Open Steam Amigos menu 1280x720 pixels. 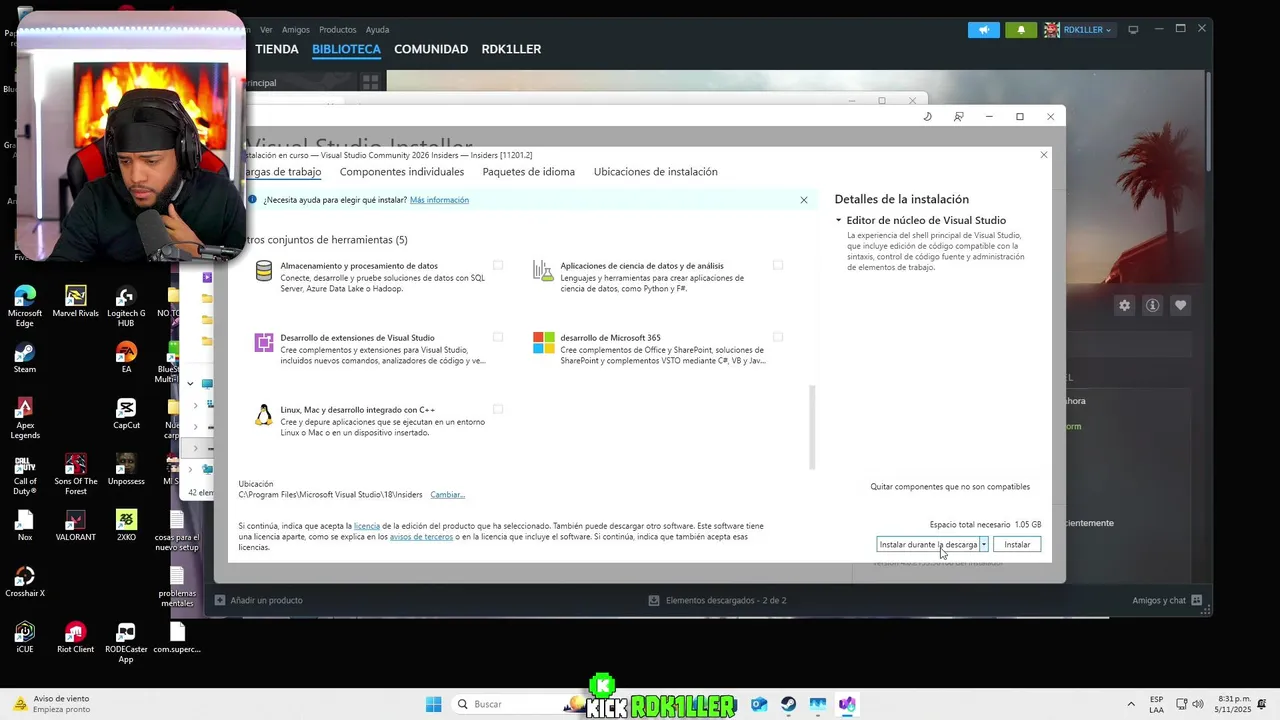(x=296, y=30)
